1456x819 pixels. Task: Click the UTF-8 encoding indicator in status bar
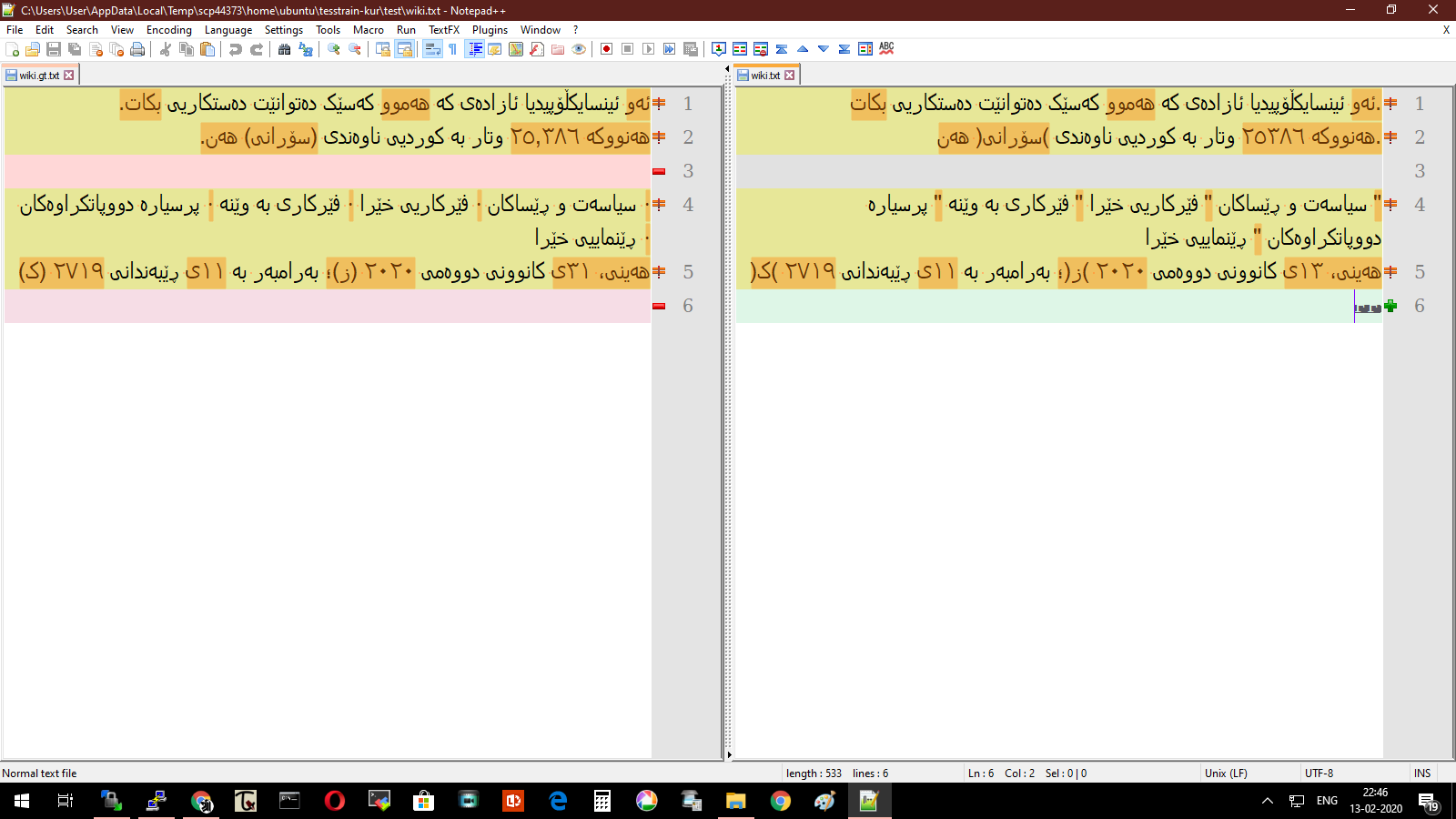click(1318, 773)
